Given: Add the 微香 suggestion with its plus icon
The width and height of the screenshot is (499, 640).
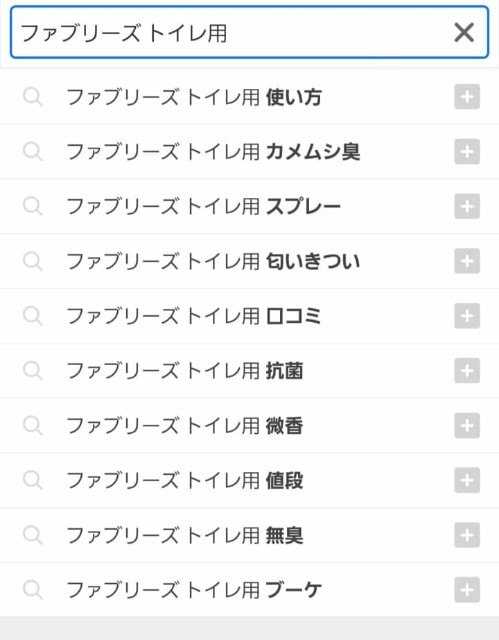Looking at the screenshot, I should (467, 425).
